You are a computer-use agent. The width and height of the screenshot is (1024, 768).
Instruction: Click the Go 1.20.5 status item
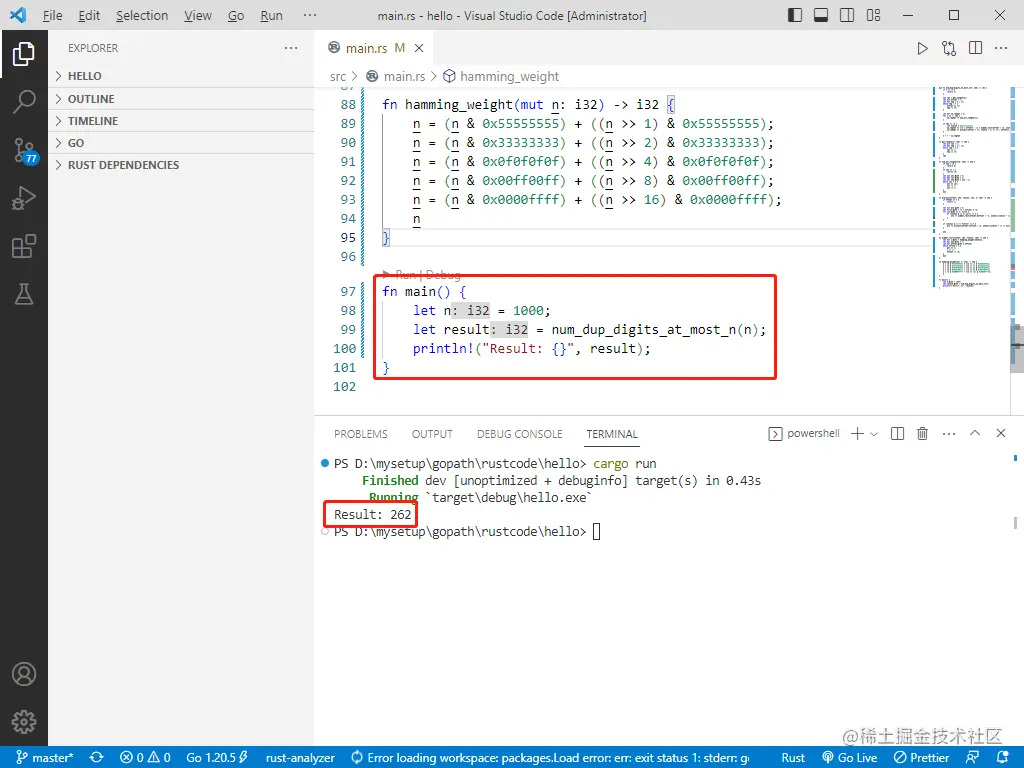point(217,758)
